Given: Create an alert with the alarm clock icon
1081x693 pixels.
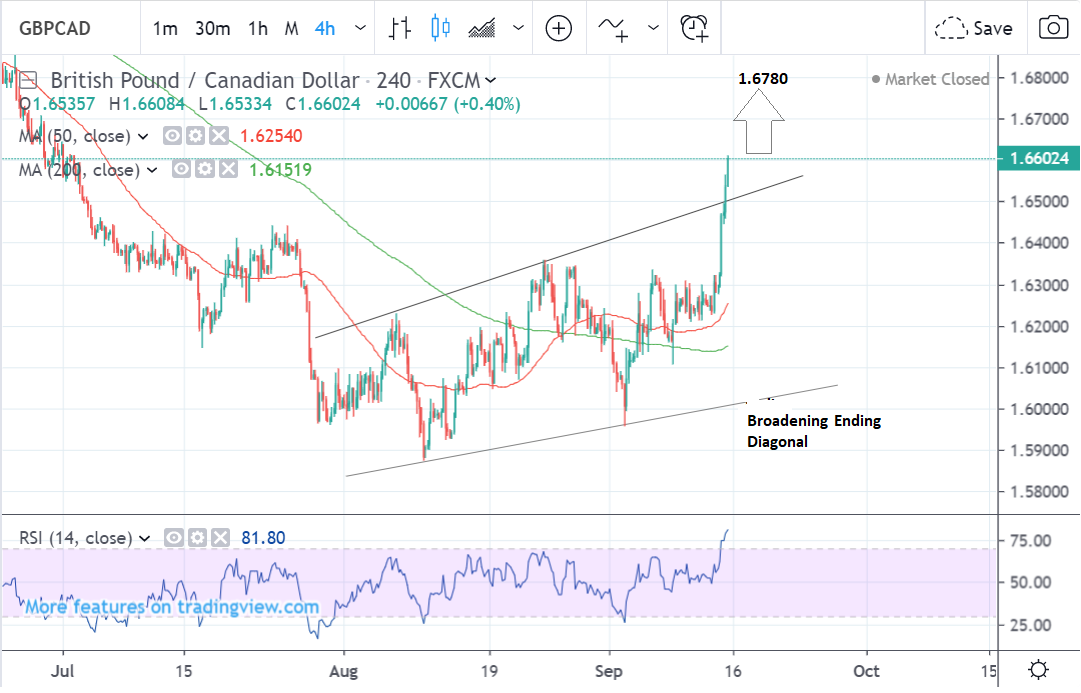Looking at the screenshot, I should pyautogui.click(x=694, y=28).
